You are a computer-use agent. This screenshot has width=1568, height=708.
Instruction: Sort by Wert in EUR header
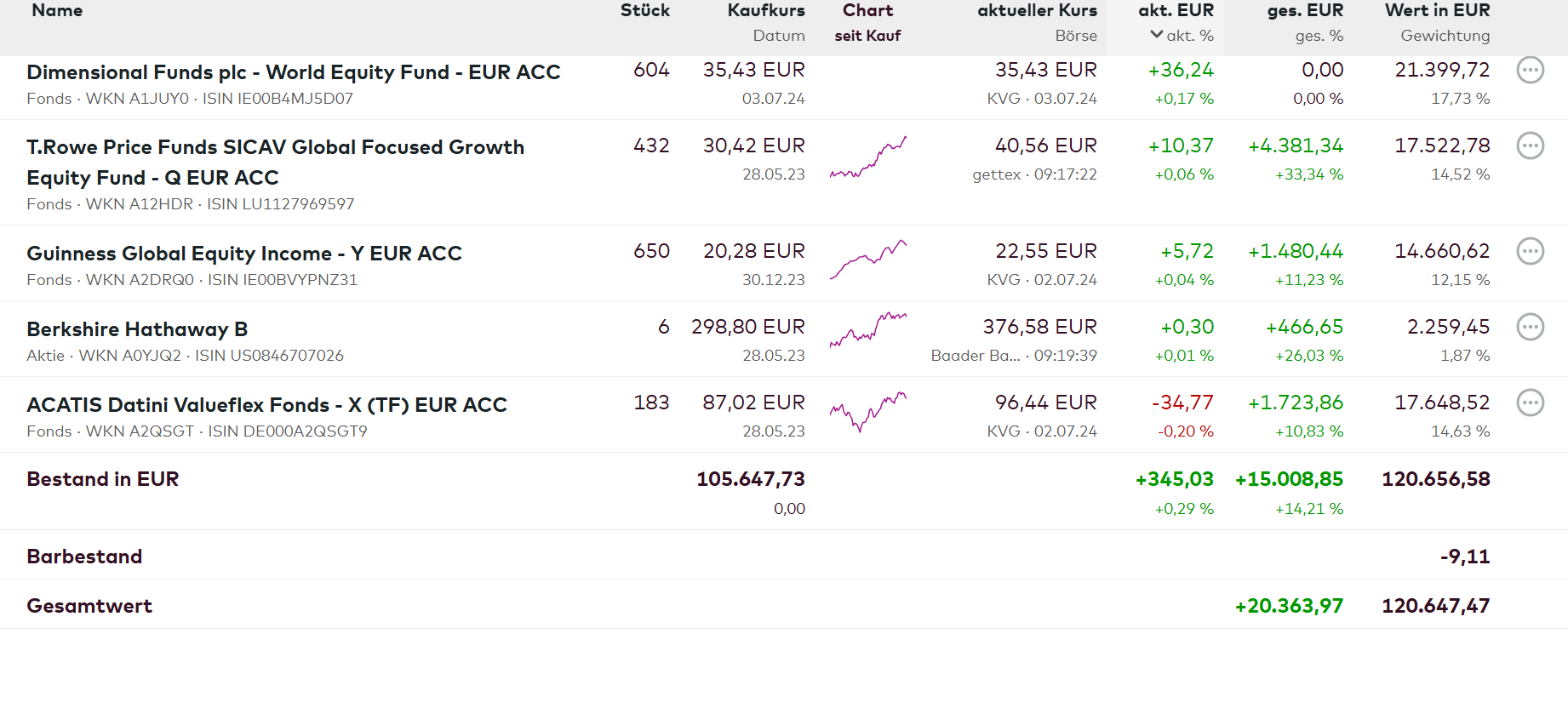1437,11
